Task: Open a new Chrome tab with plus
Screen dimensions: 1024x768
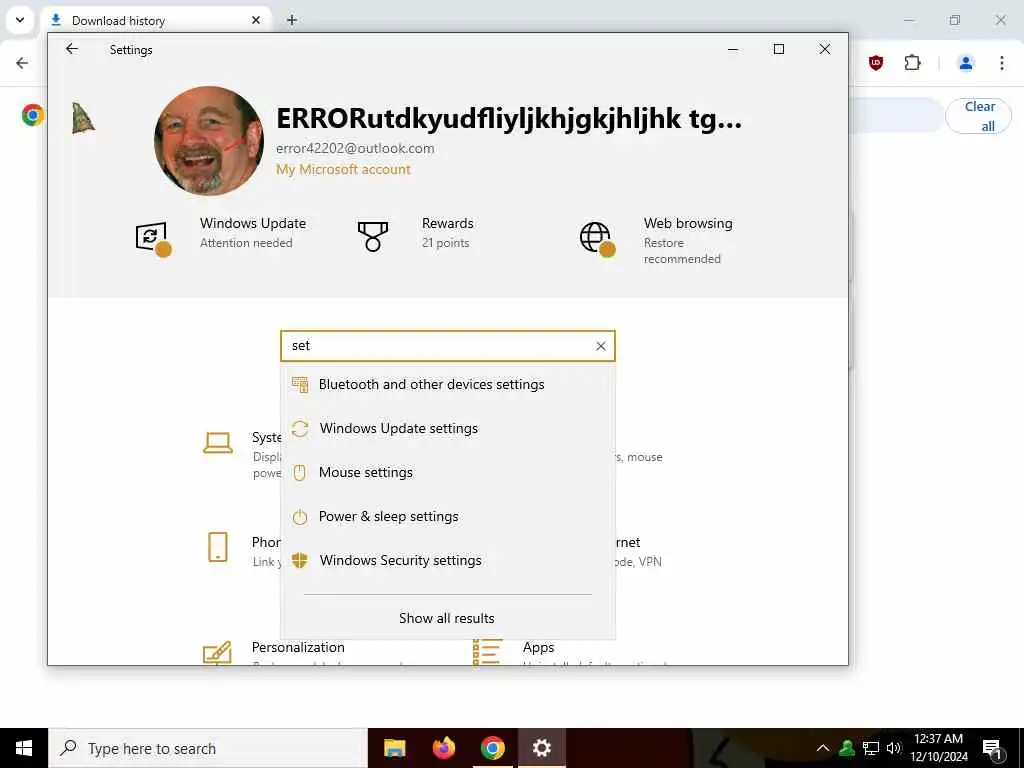Action: (x=292, y=20)
